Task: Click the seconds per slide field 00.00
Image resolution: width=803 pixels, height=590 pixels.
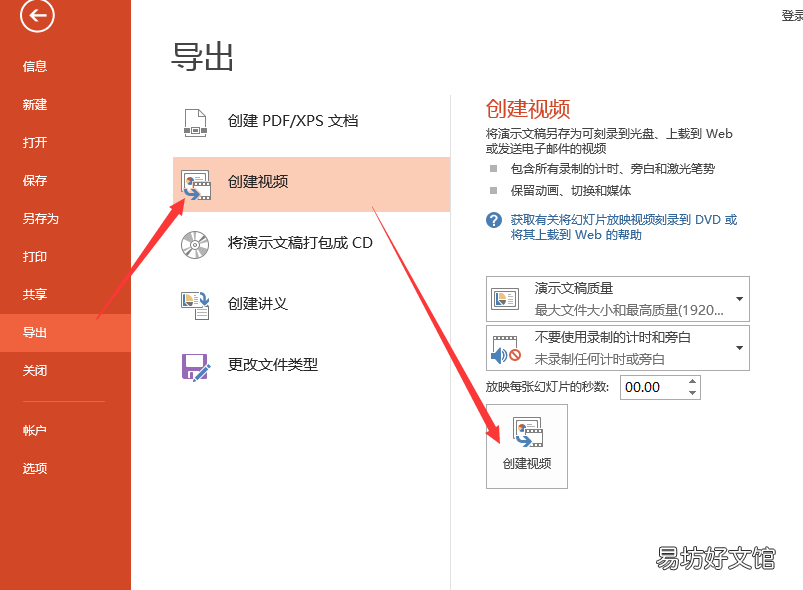Action: click(653, 388)
